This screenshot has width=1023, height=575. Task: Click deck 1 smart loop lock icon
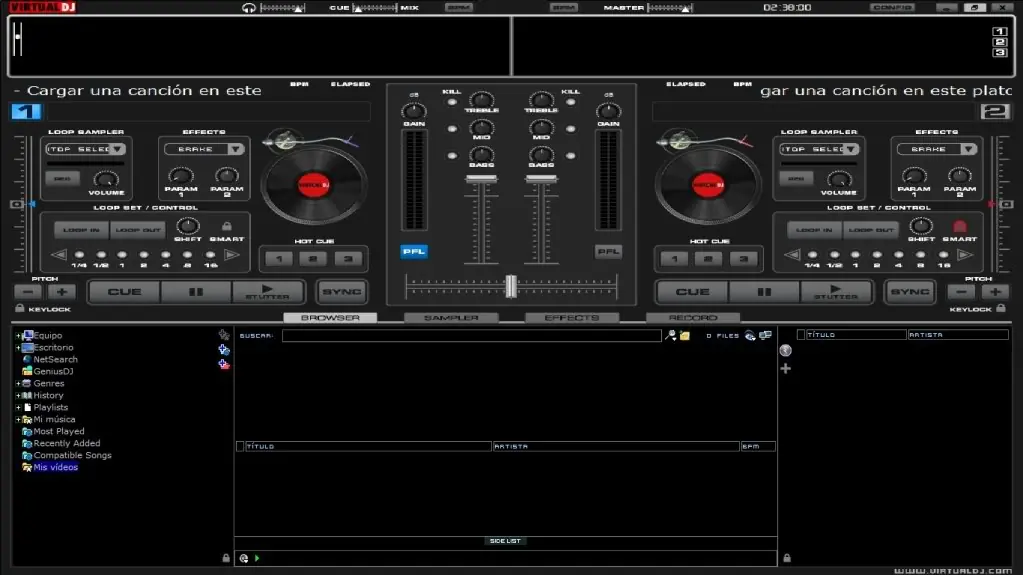pyautogui.click(x=226, y=226)
